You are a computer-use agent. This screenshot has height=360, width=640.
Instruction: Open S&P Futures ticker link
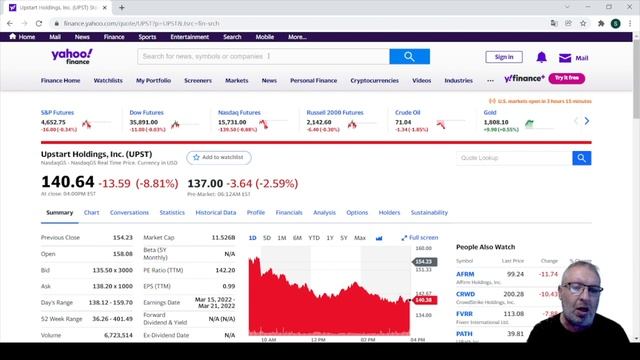57,113
